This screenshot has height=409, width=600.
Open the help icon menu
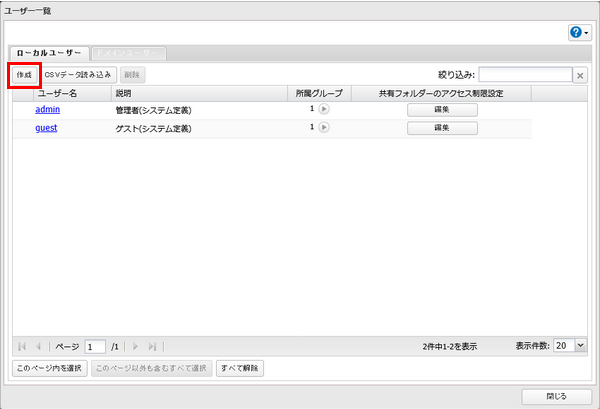click(580, 33)
